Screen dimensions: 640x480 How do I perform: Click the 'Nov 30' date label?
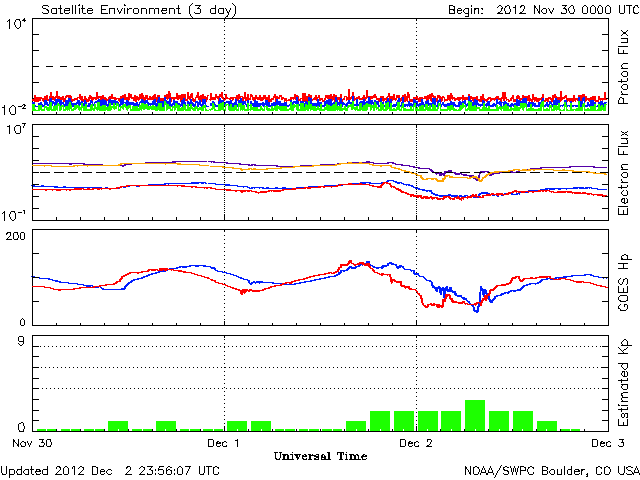(32, 443)
